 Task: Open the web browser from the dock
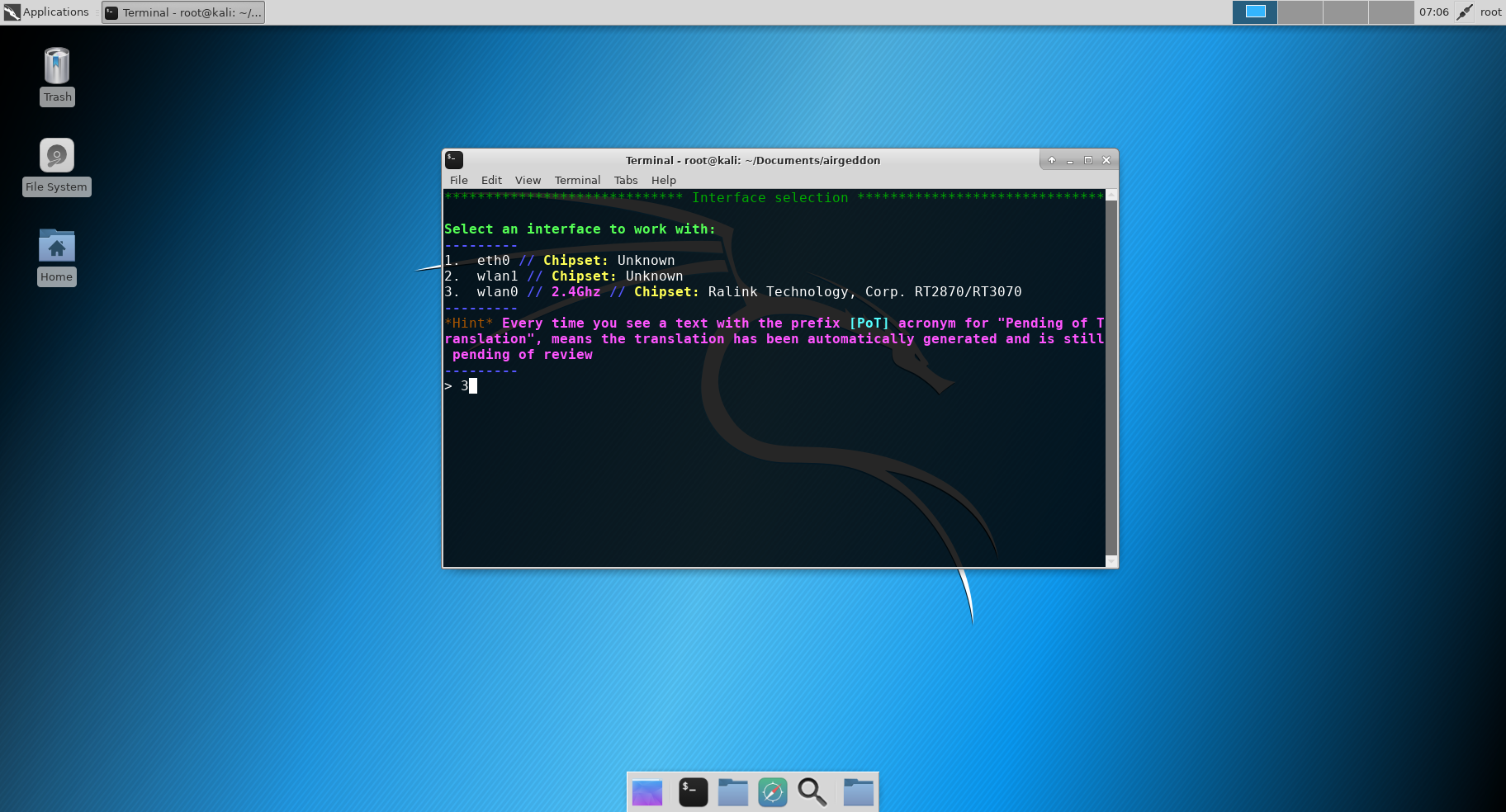point(773,792)
